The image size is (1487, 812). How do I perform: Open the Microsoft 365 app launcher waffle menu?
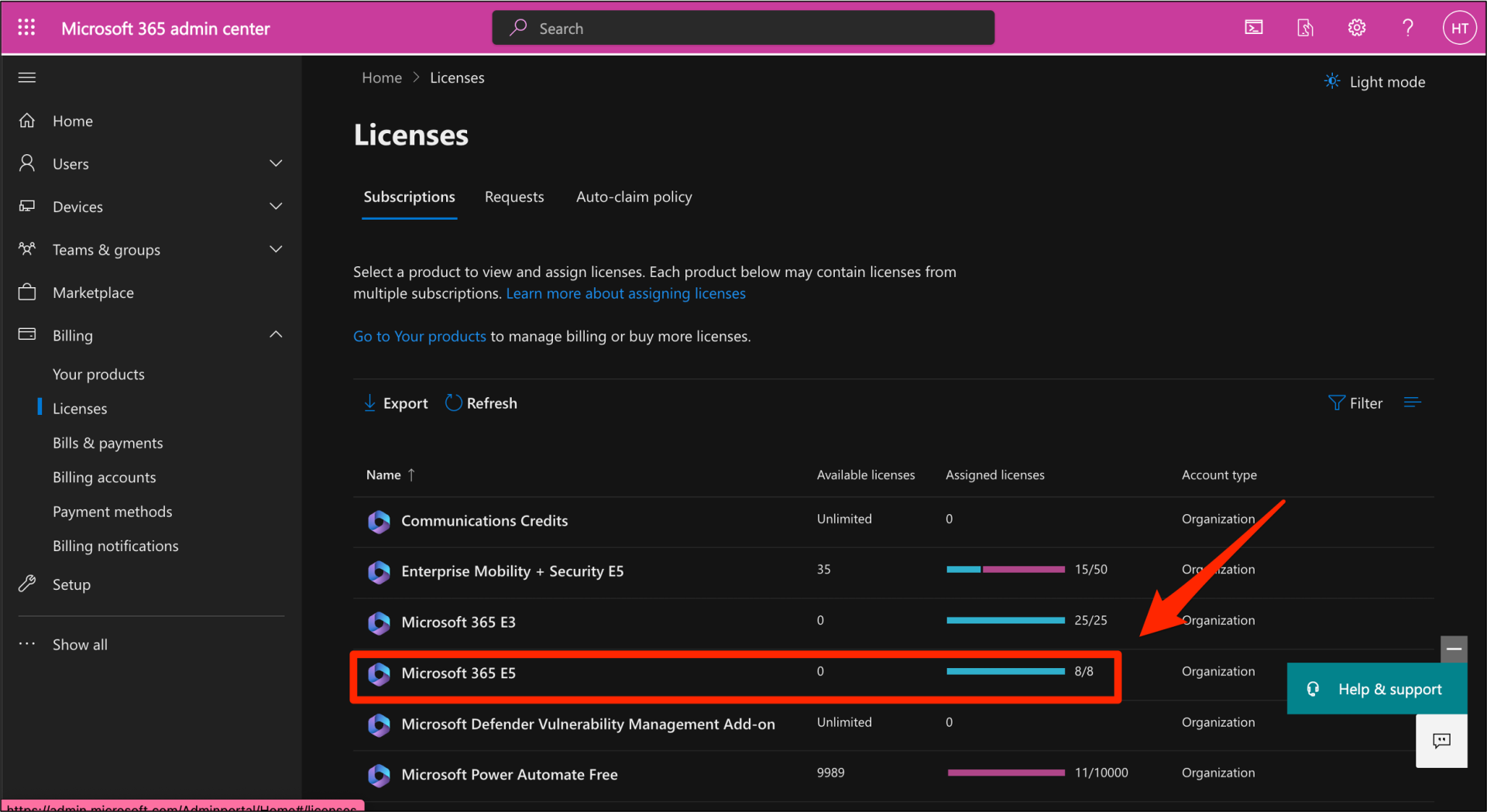(26, 27)
